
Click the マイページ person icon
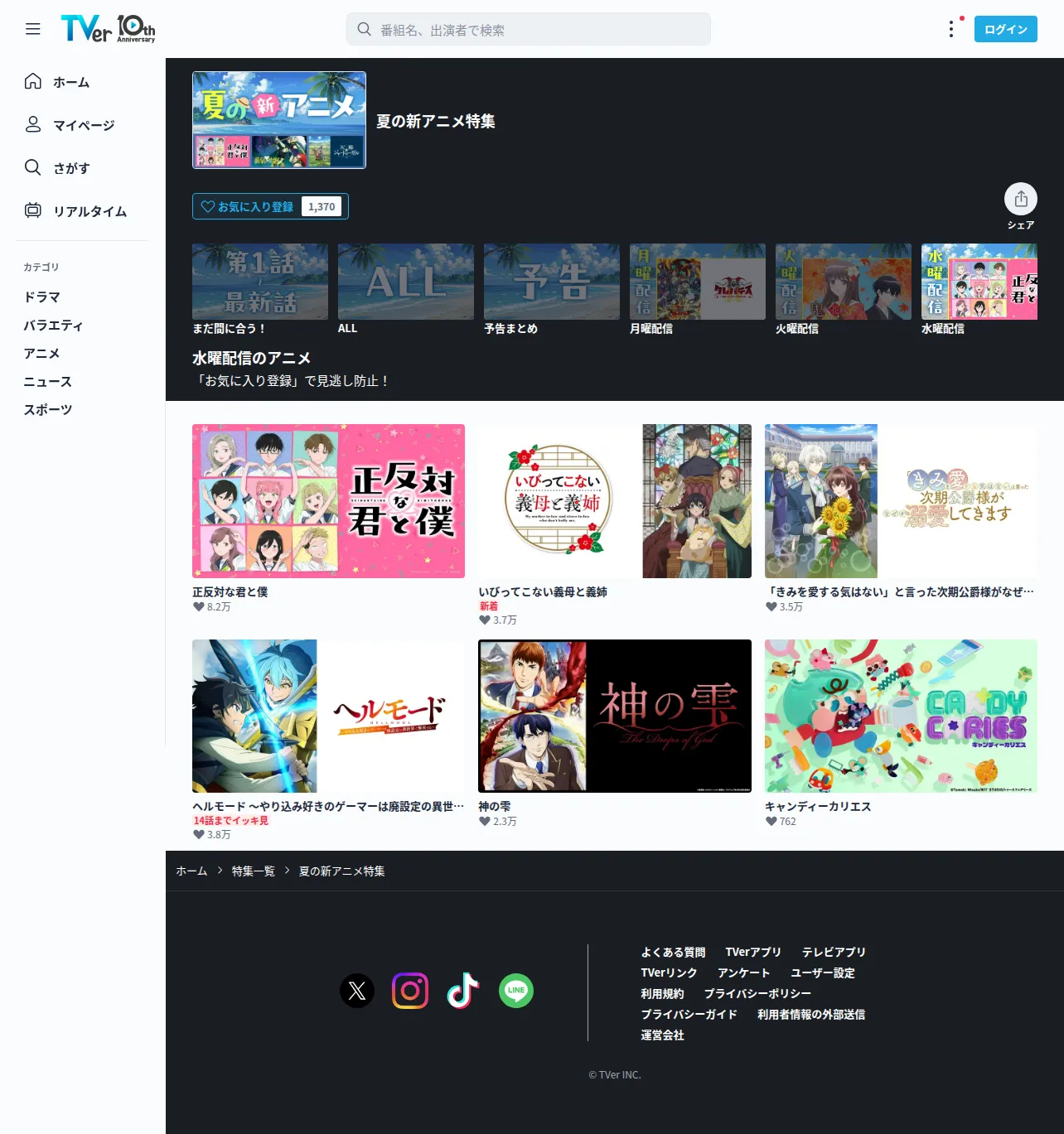33,124
